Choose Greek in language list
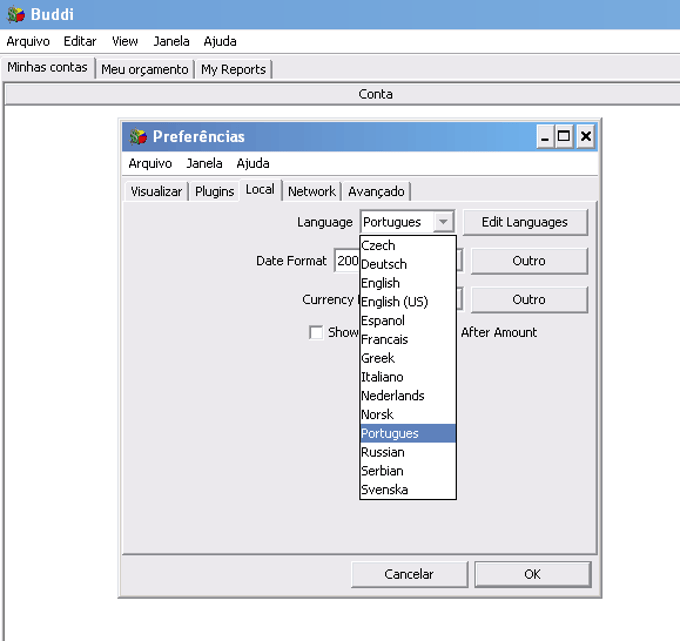The width and height of the screenshot is (680, 641). pyautogui.click(x=408, y=358)
